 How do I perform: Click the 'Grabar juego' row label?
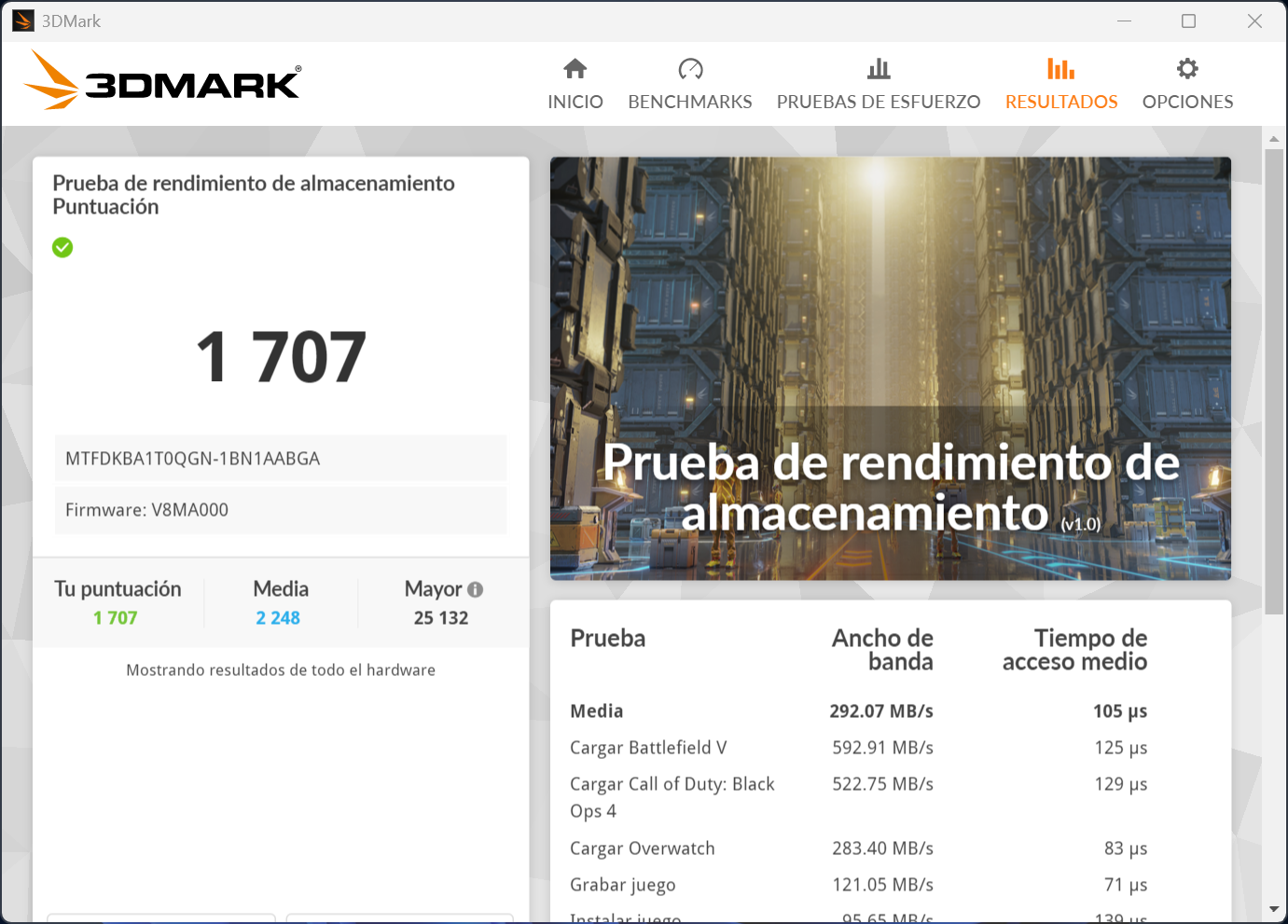(623, 885)
